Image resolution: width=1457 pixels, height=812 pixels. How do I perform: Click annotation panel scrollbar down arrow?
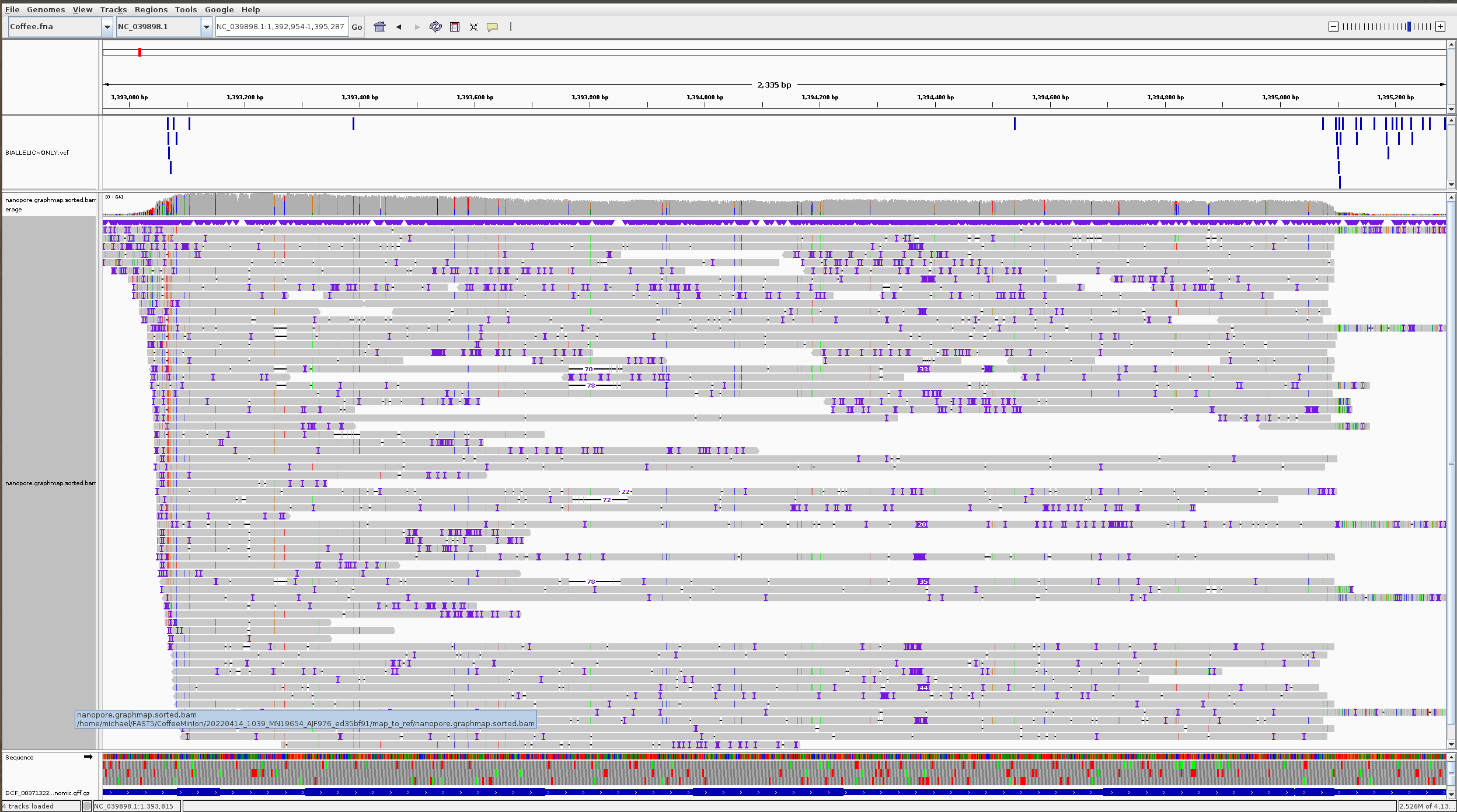pos(1451,793)
